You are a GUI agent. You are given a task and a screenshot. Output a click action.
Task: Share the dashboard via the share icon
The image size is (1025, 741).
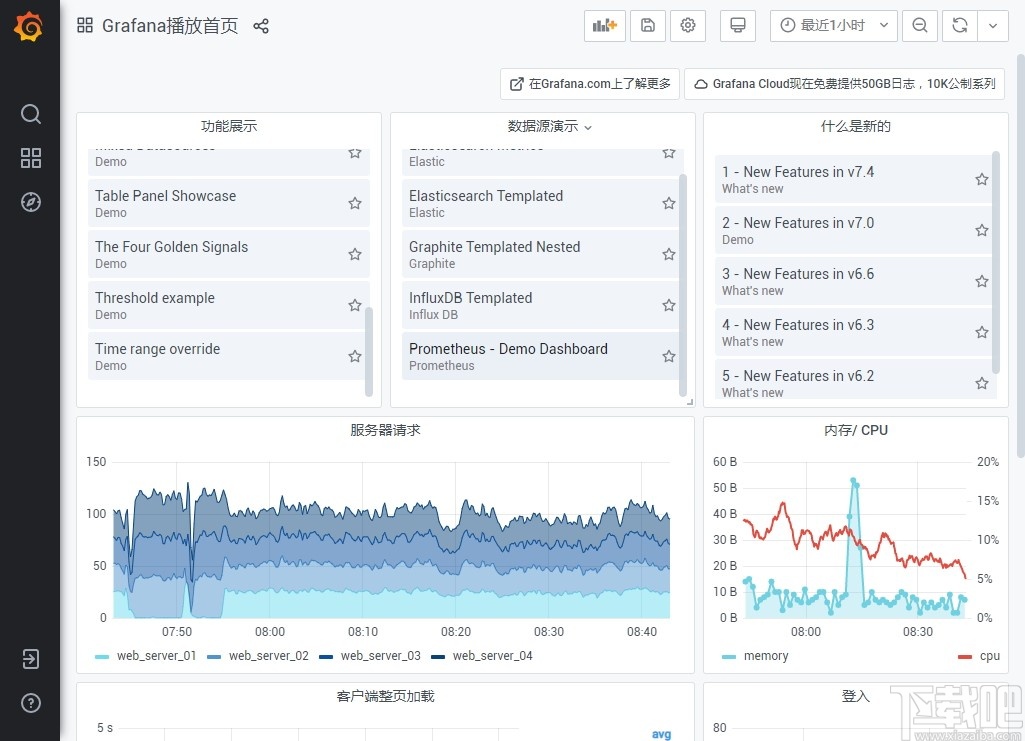(261, 26)
